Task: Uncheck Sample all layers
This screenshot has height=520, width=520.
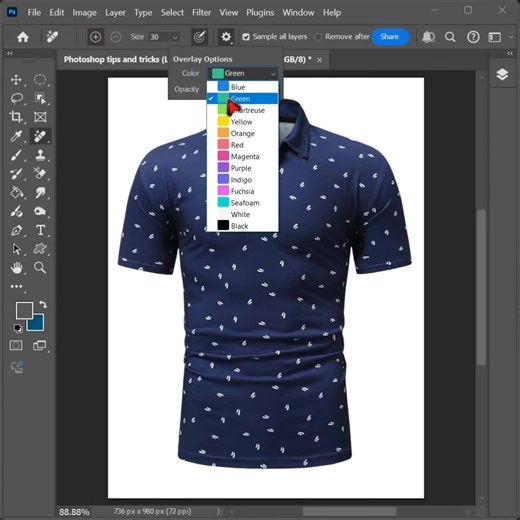Action: point(246,37)
